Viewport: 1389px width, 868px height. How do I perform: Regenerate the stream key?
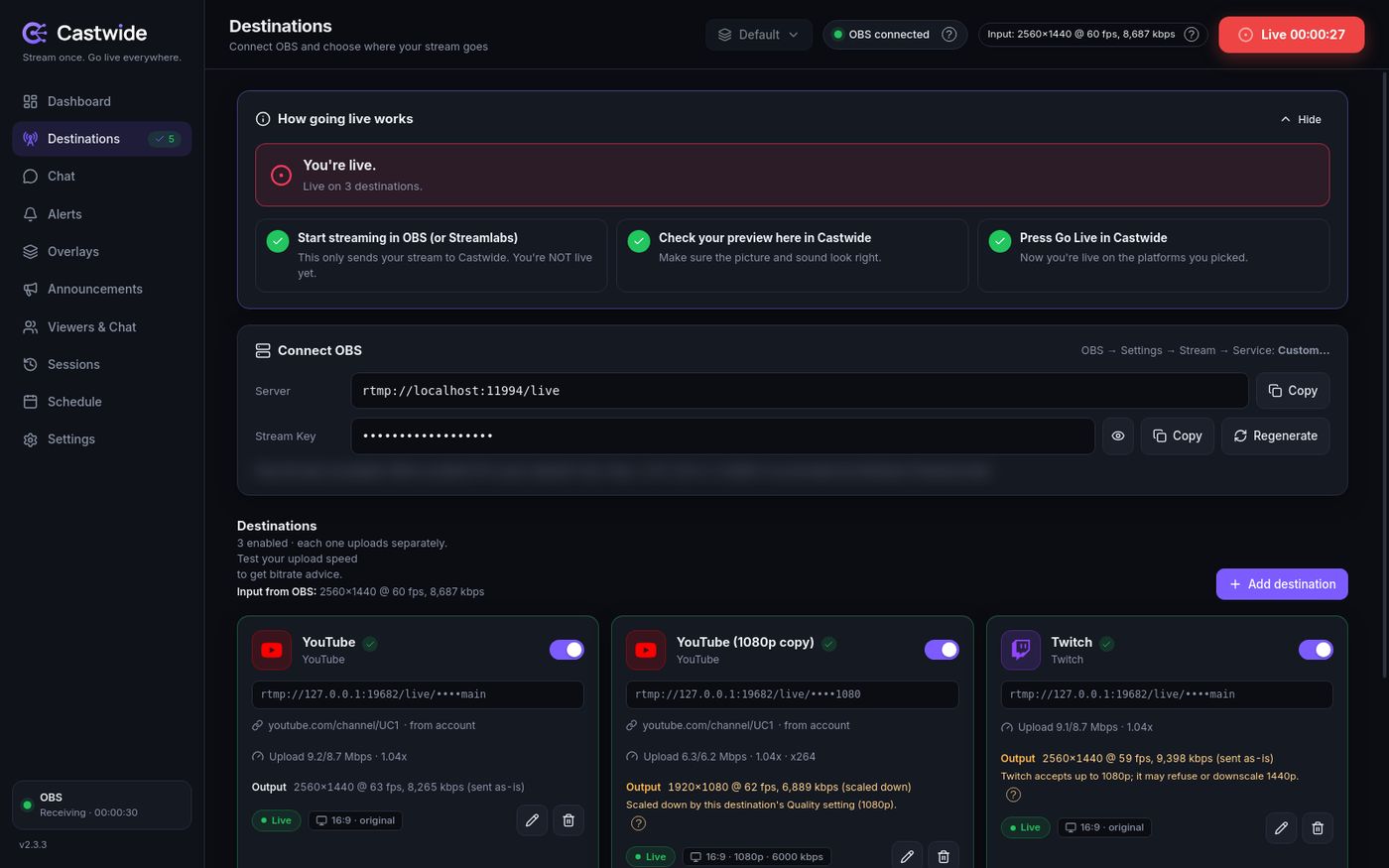1276,436
